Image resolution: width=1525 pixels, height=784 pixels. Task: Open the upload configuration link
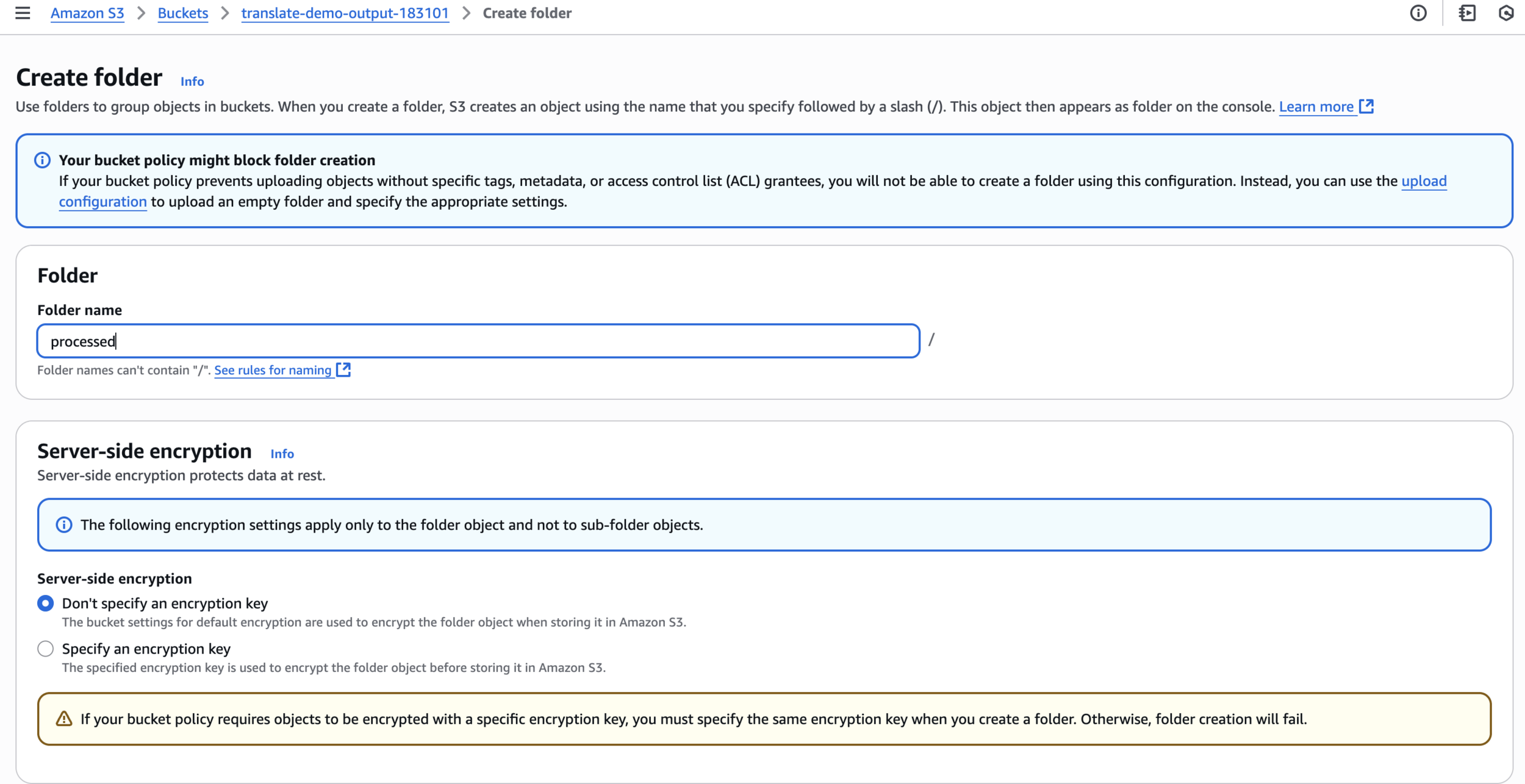point(1423,181)
